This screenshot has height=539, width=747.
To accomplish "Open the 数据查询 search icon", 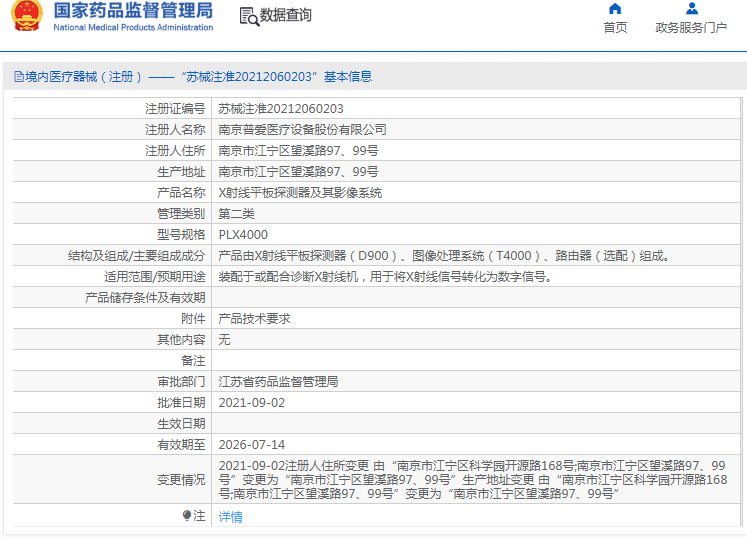I will point(249,17).
